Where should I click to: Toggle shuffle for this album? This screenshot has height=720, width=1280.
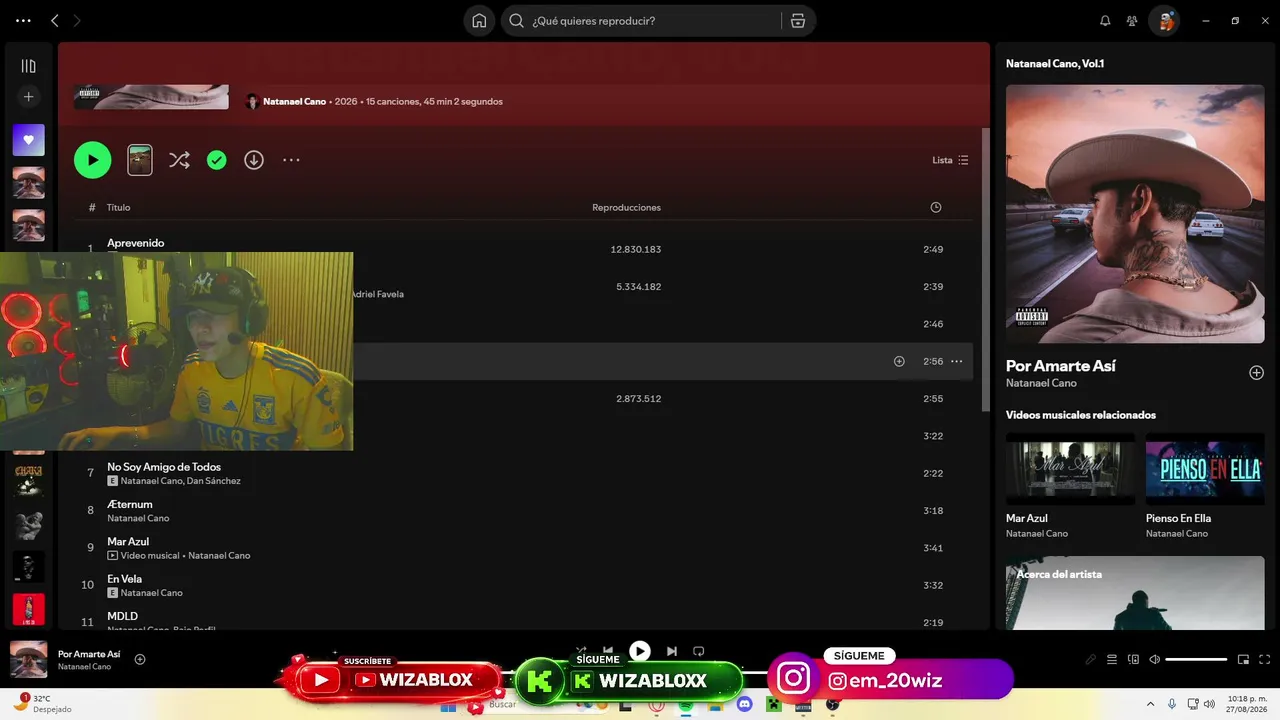[x=179, y=160]
